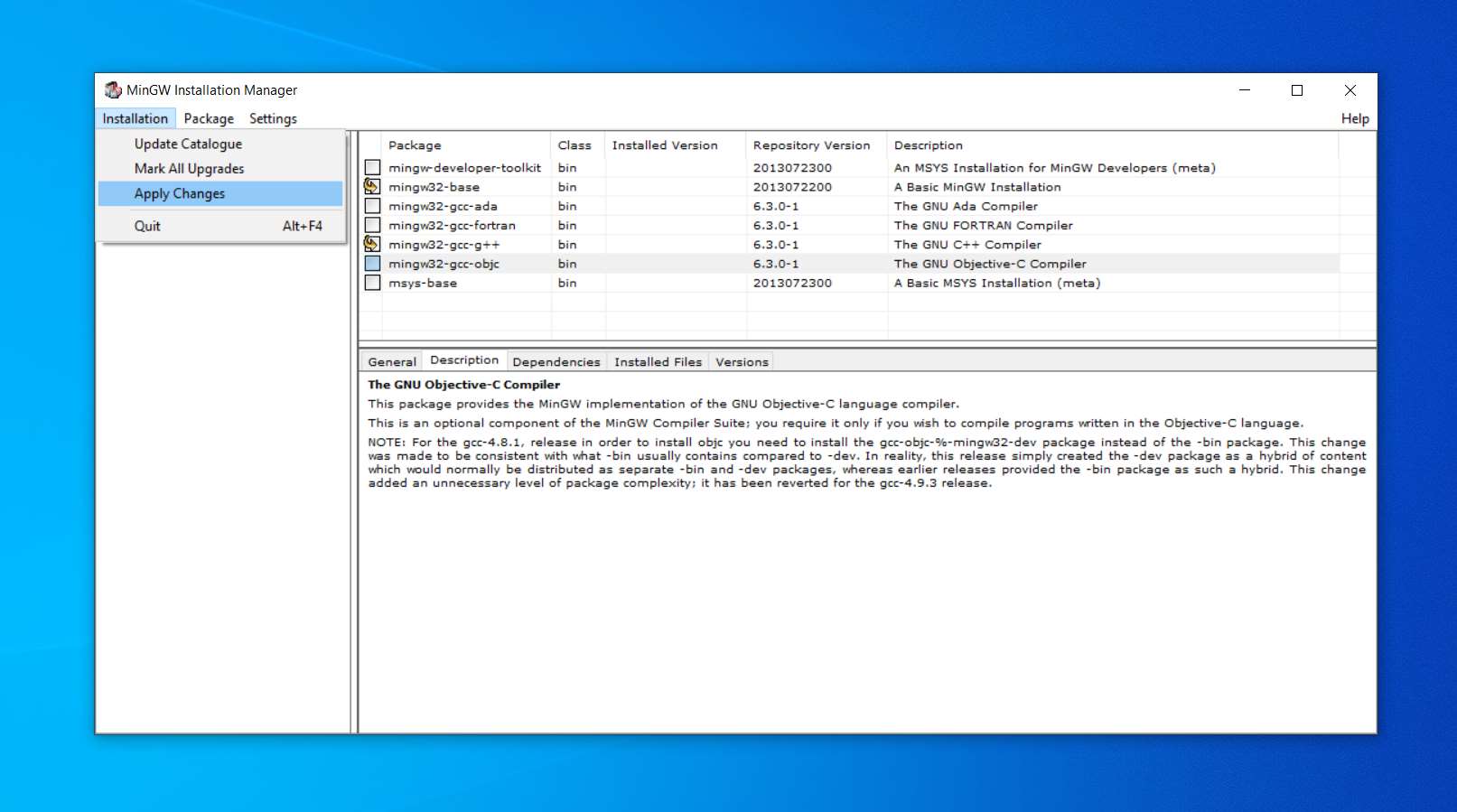Quit via the Installation menu entry

(x=147, y=226)
